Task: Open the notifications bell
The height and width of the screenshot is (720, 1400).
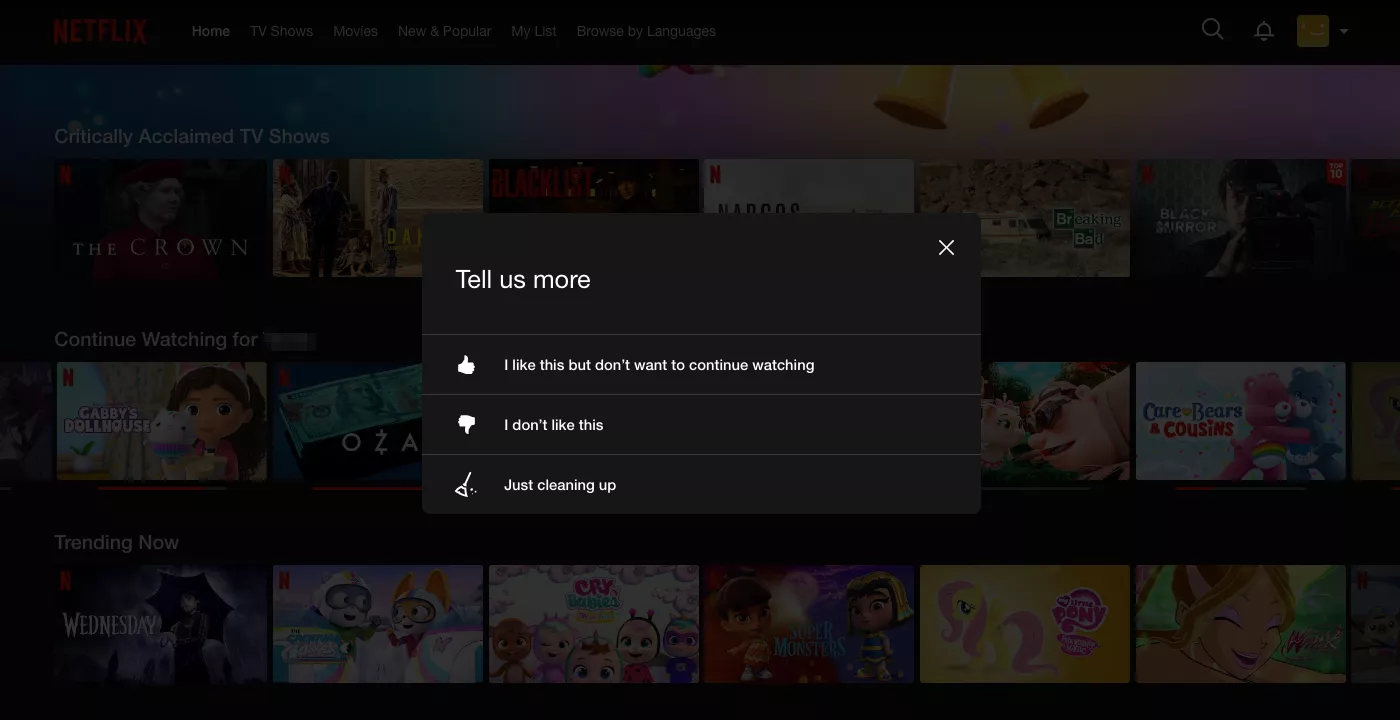Action: click(1264, 31)
